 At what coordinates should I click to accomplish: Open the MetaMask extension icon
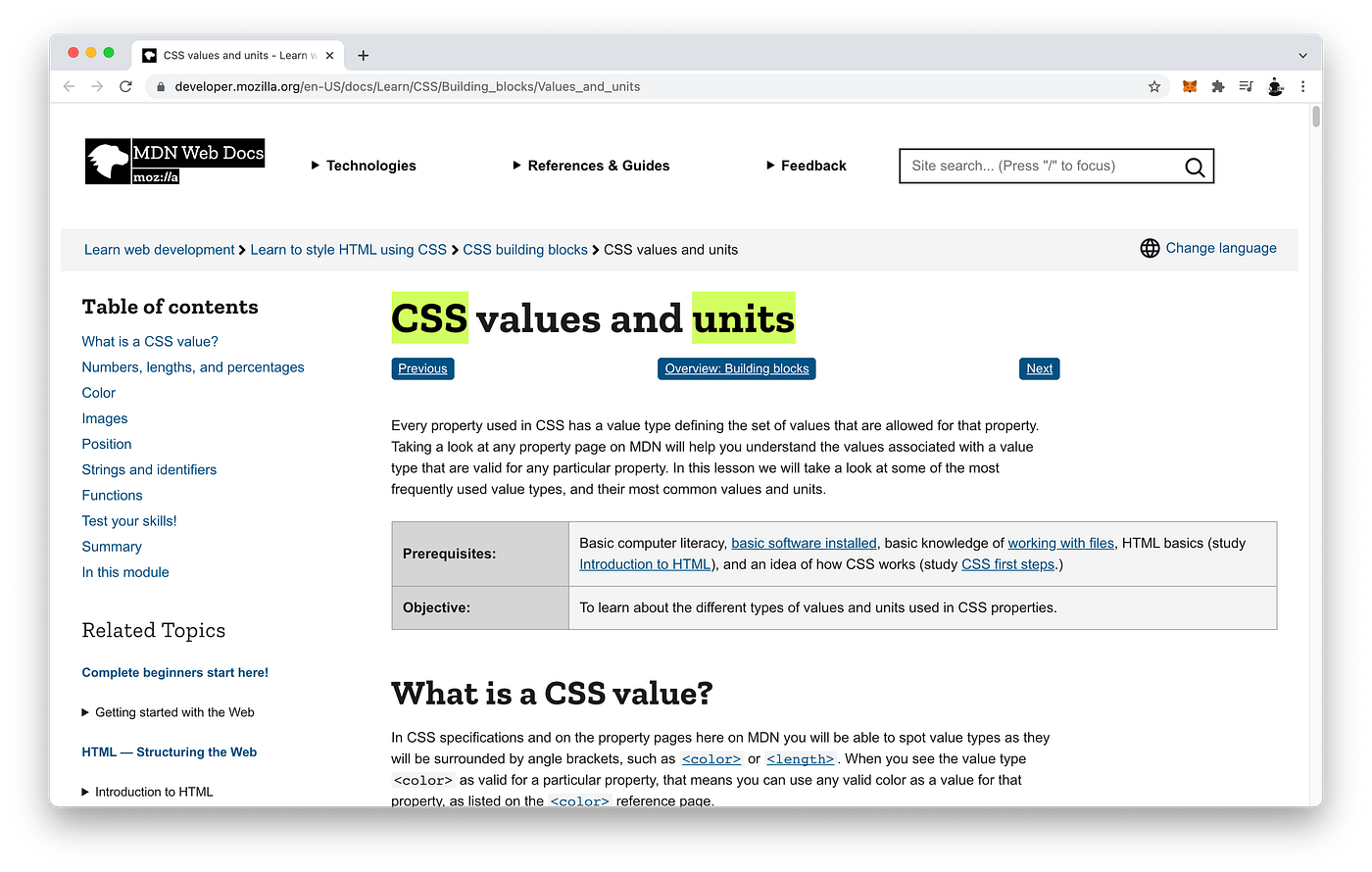pyautogui.click(x=1189, y=86)
